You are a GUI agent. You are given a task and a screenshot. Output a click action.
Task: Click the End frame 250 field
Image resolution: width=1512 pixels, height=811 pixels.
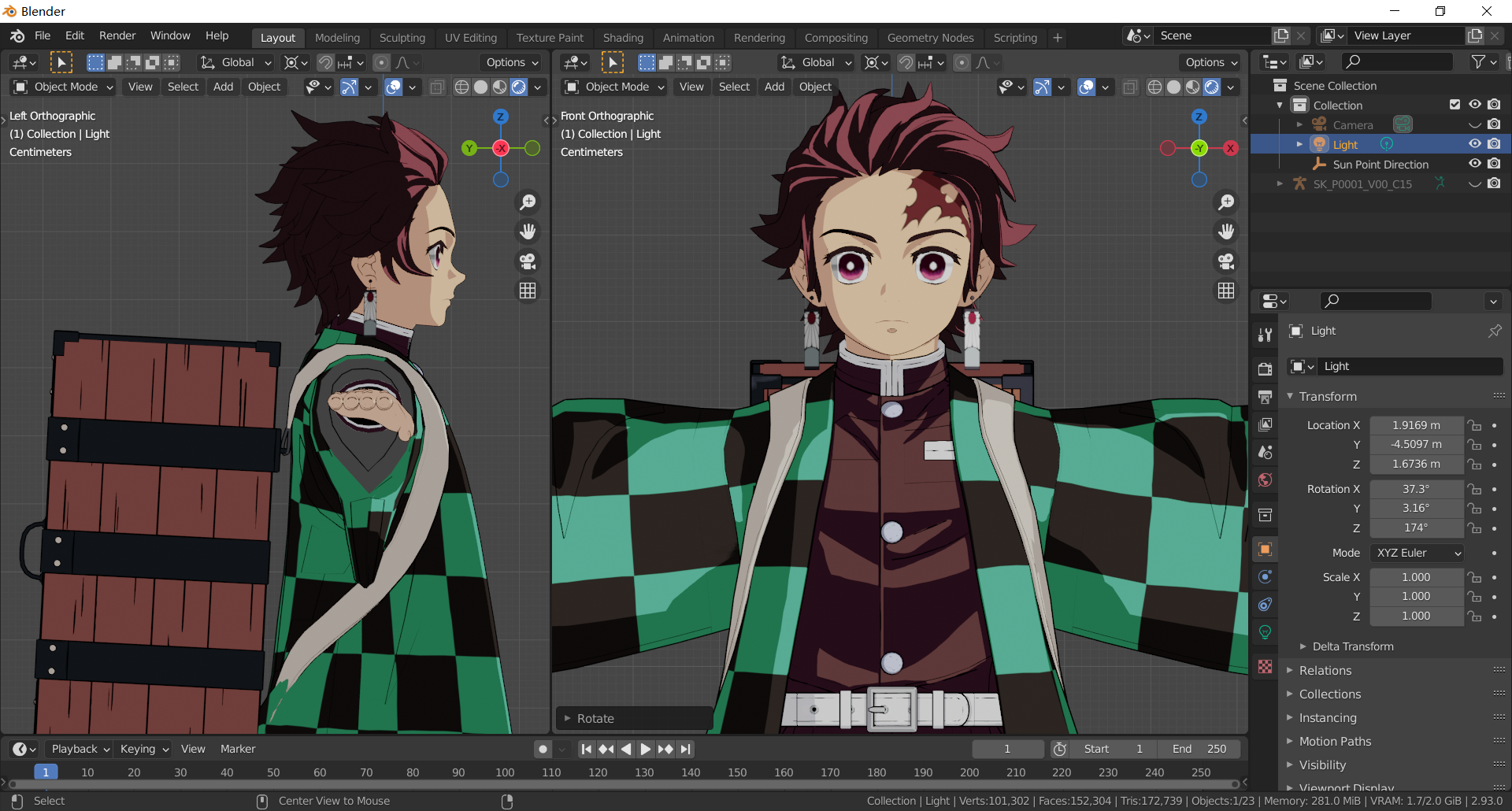coord(1199,749)
